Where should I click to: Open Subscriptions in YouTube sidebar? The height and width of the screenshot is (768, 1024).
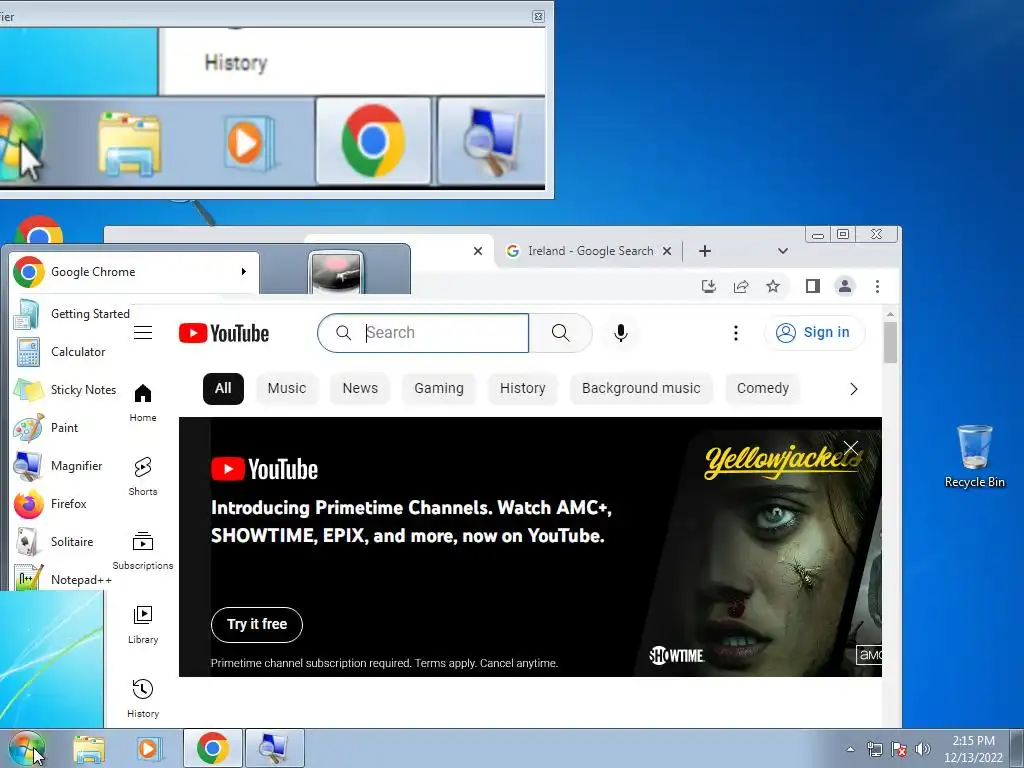[x=143, y=551]
